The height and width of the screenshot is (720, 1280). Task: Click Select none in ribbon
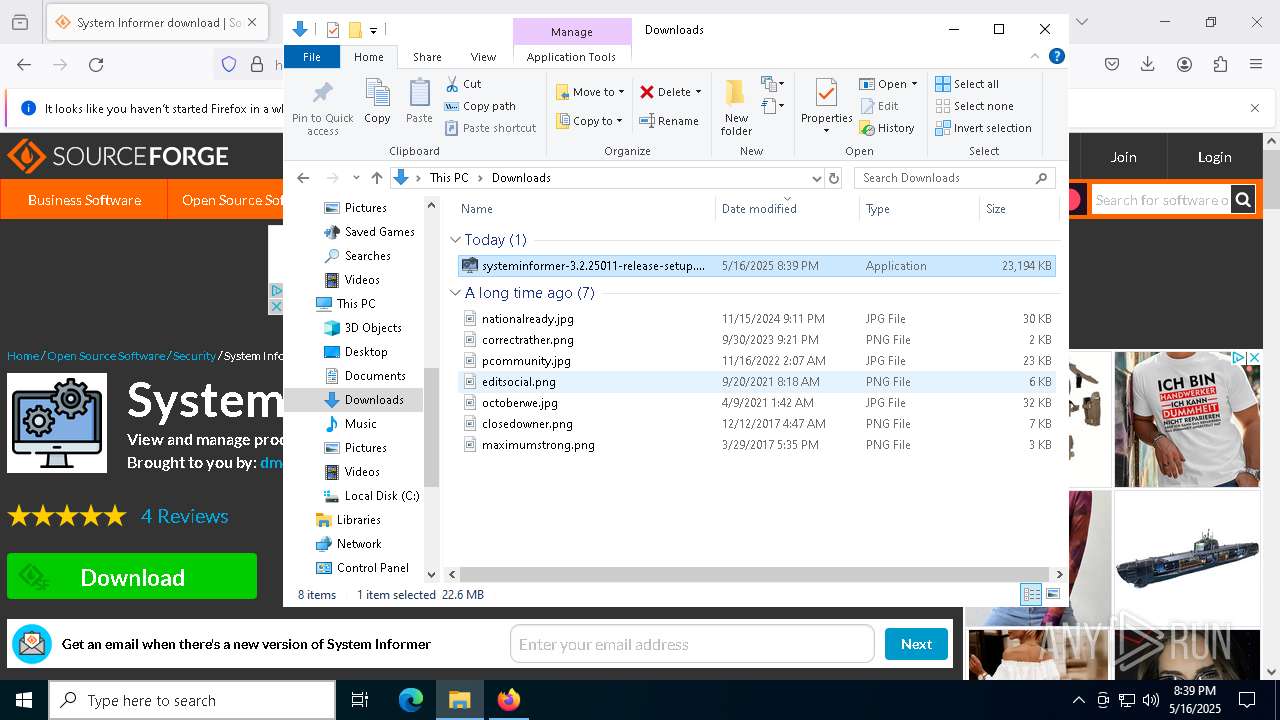[974, 106]
